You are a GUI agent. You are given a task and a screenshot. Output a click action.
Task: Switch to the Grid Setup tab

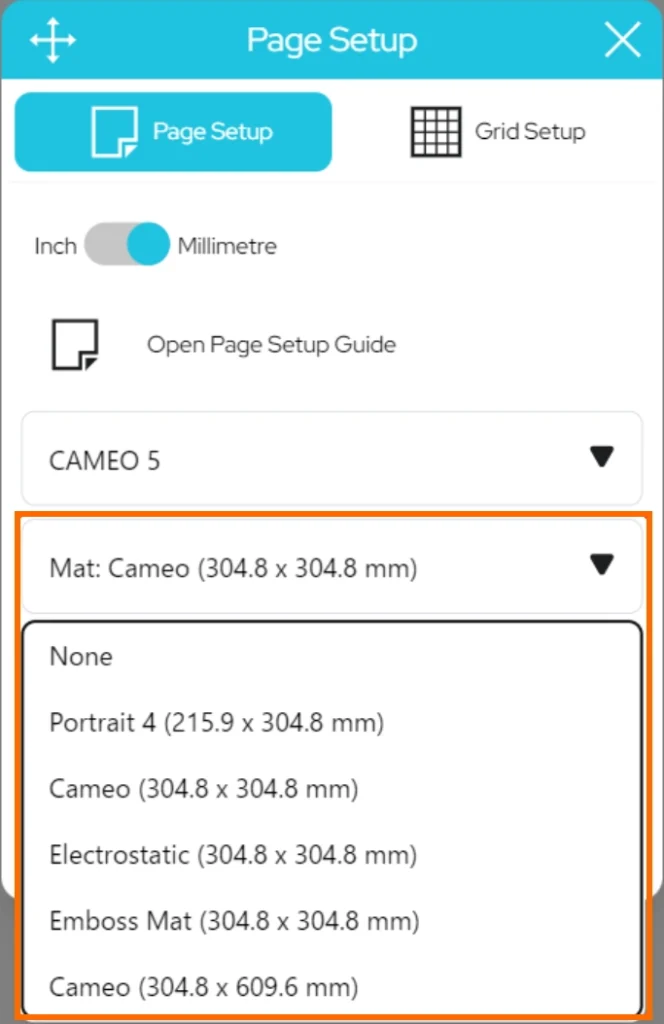point(498,132)
